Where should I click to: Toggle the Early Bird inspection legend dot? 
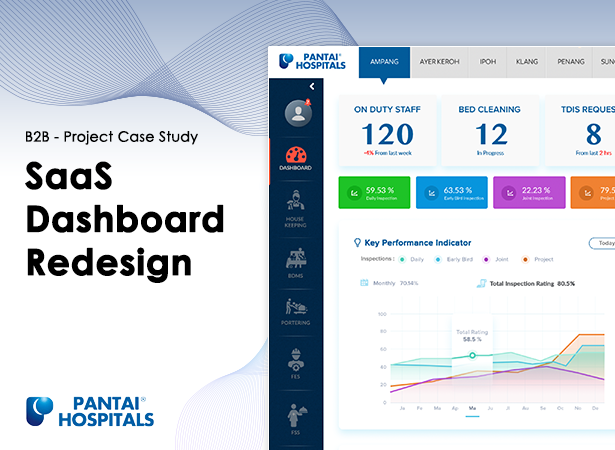coord(439,259)
